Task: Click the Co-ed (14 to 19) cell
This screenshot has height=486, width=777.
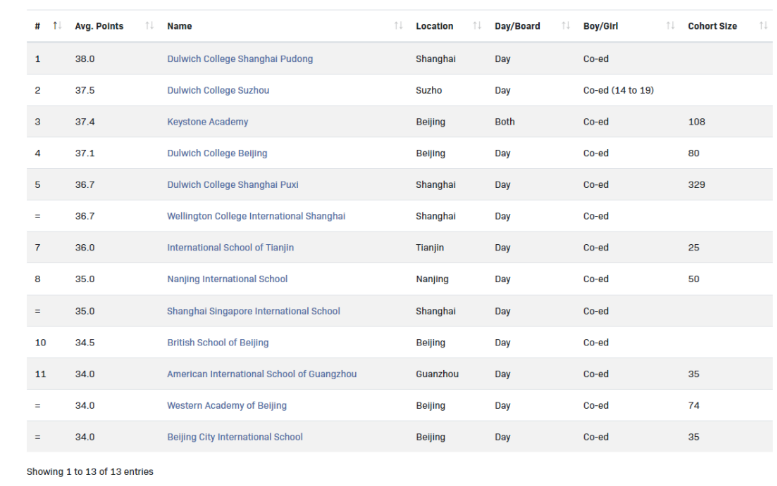Action: tap(618, 90)
